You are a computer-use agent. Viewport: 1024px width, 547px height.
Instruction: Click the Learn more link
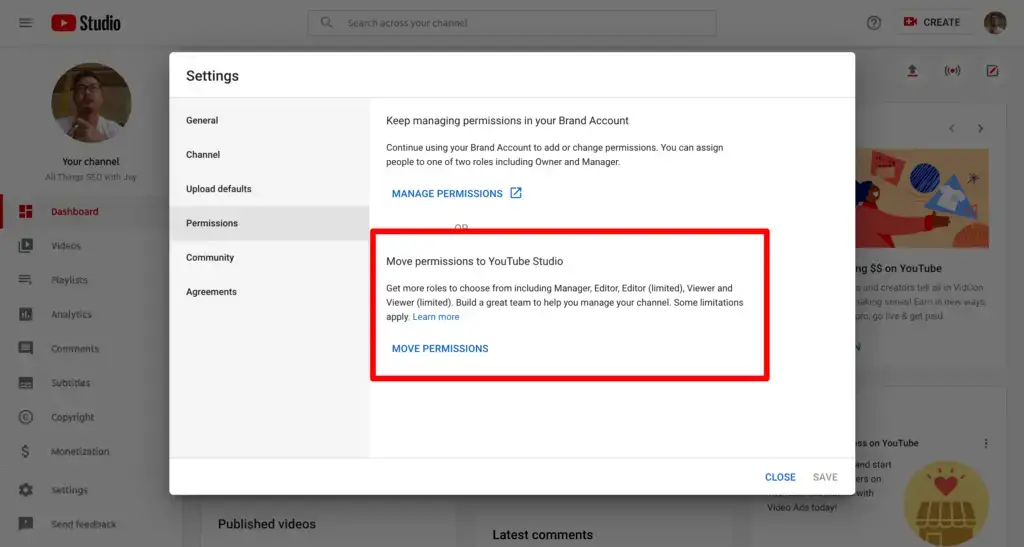(x=436, y=317)
